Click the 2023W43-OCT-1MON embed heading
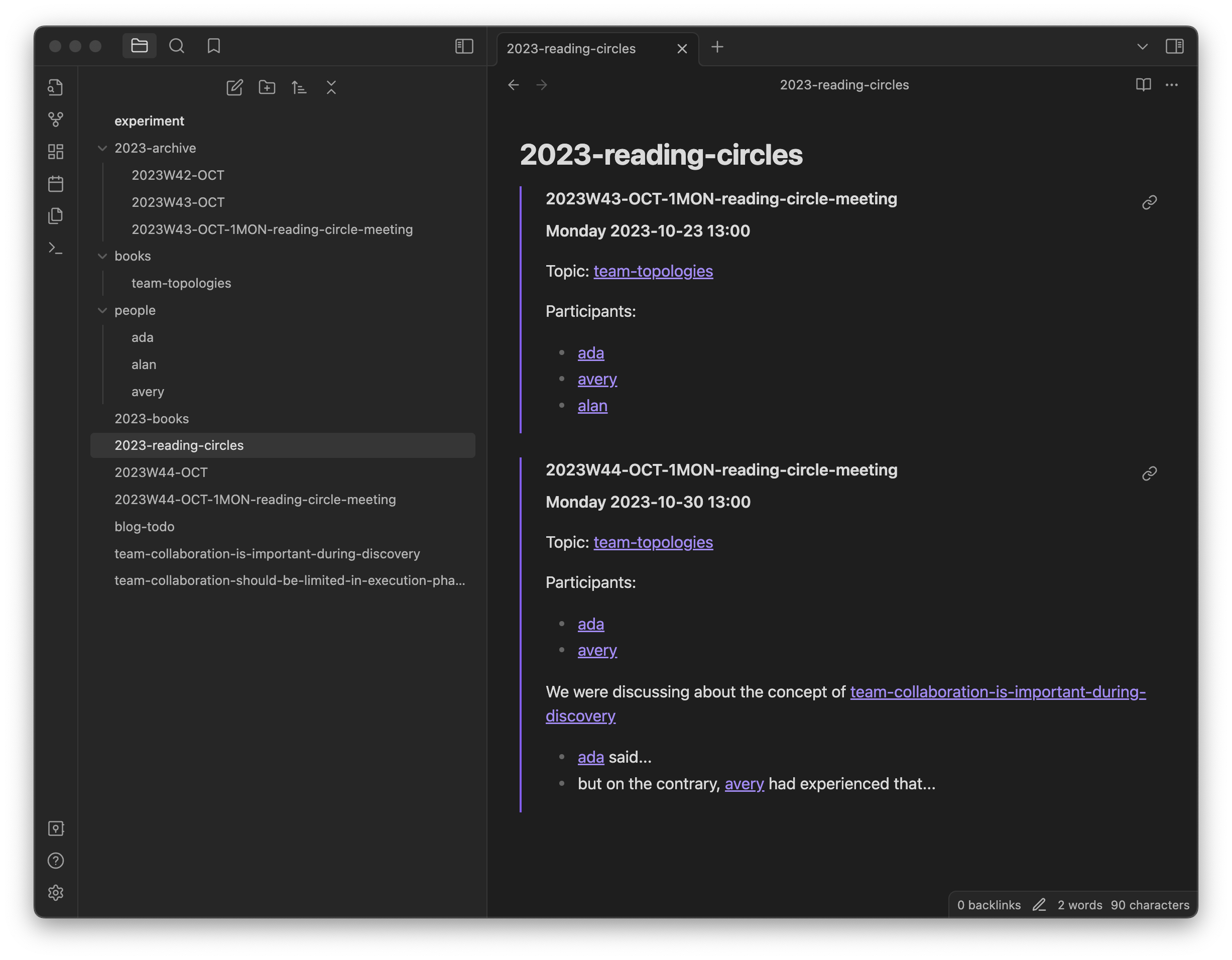Image resolution: width=1232 pixels, height=960 pixels. (x=721, y=199)
